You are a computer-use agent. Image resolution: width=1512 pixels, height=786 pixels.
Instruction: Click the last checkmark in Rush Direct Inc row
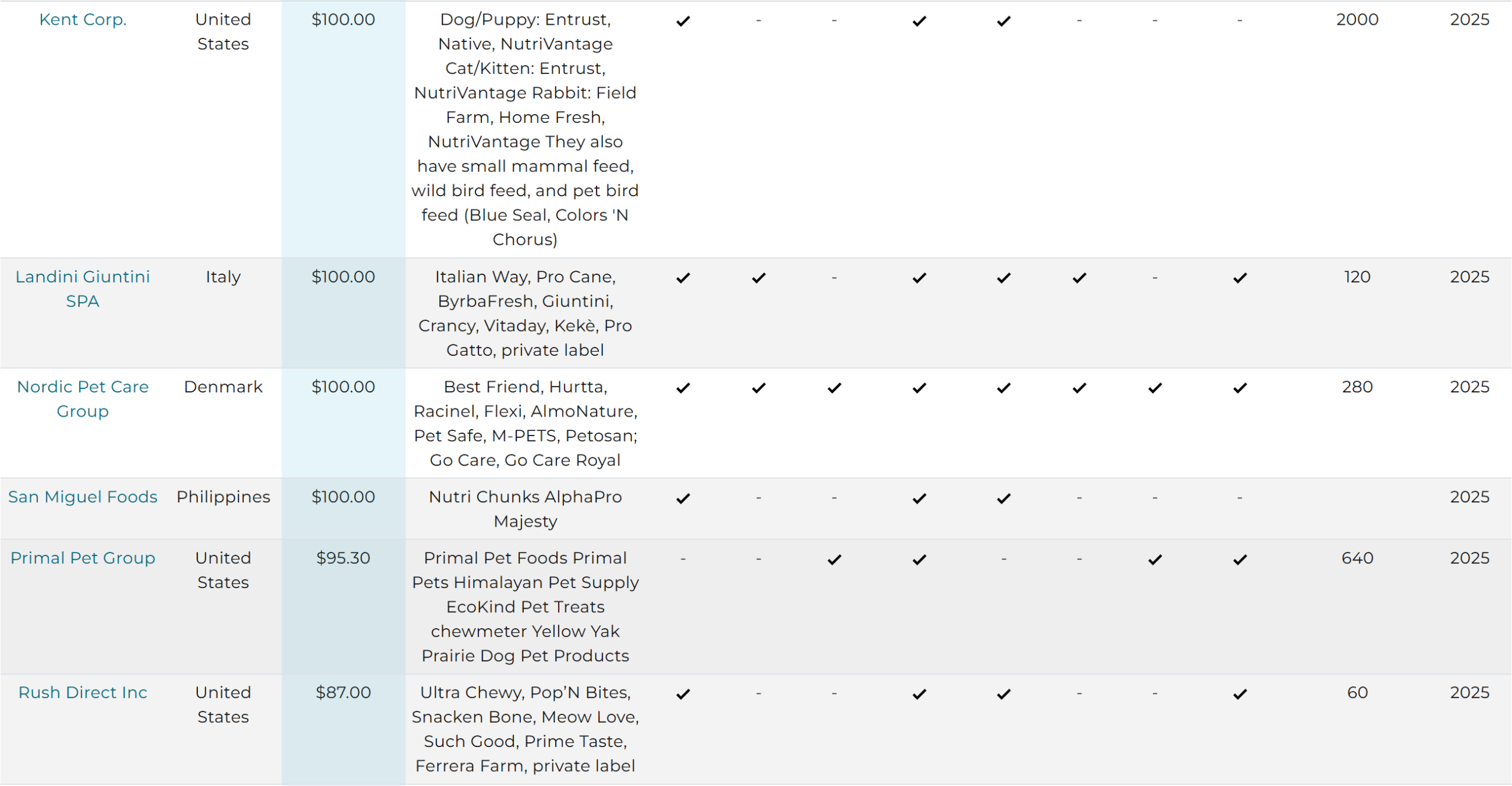(1240, 694)
